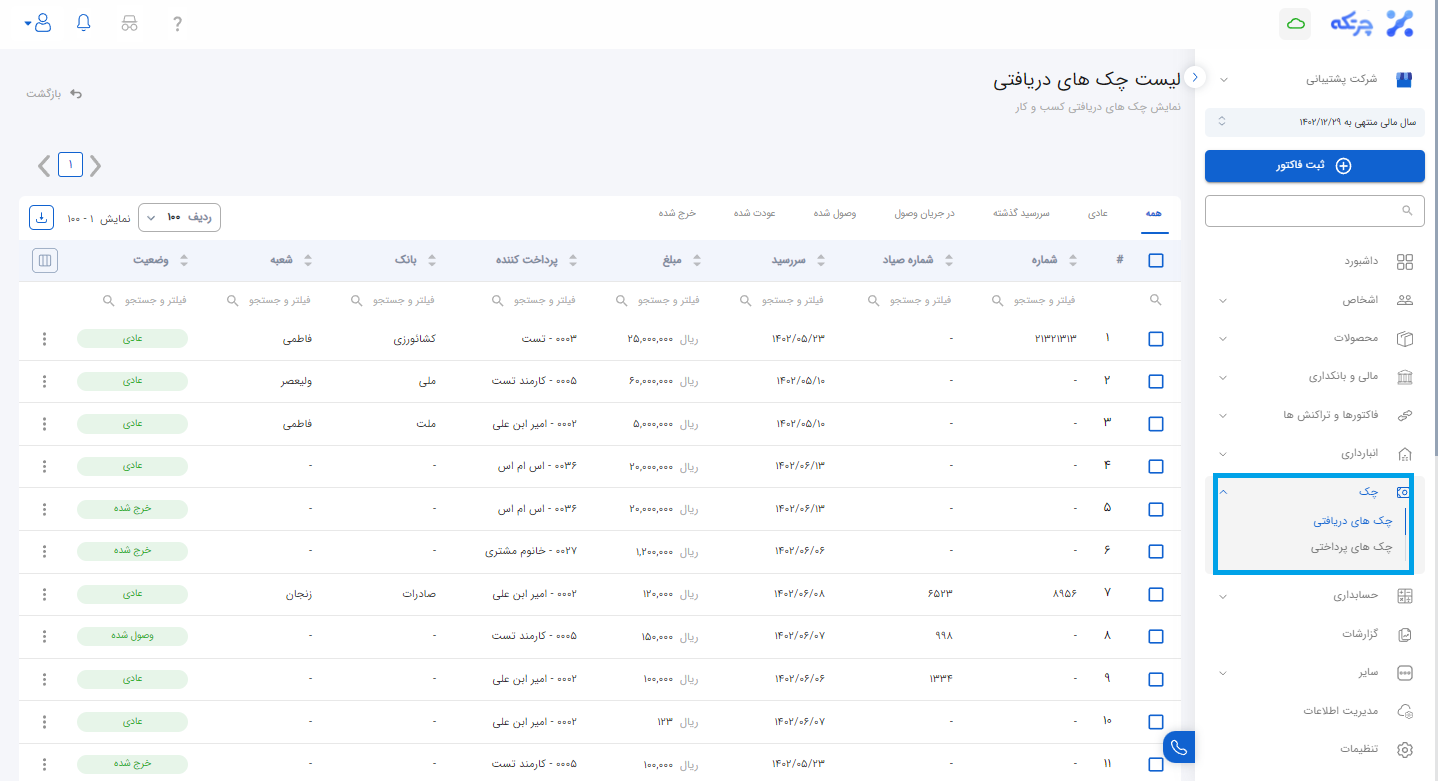1438x781 pixels.
Task: Click the notification bell icon
Action: [x=83, y=23]
